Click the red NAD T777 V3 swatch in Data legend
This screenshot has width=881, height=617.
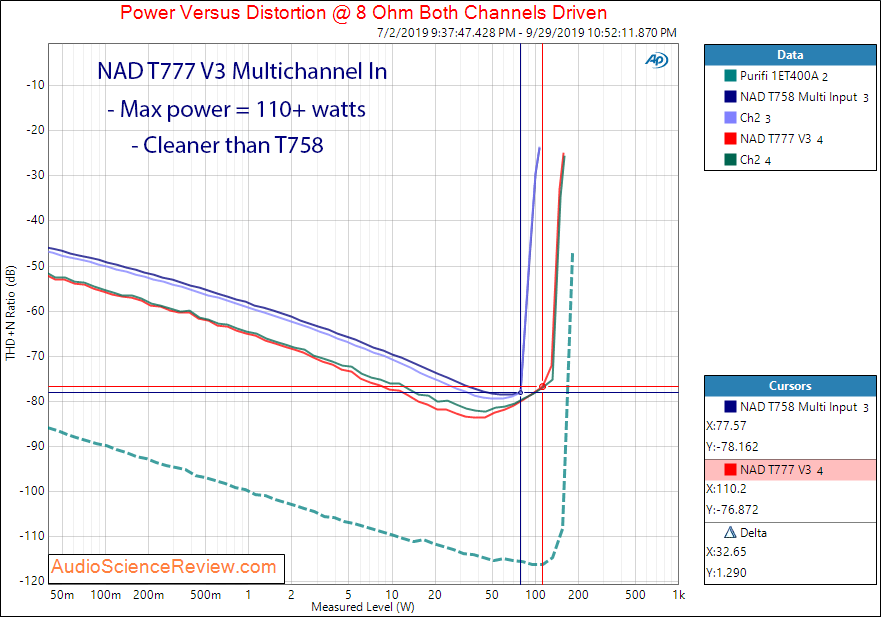[x=730, y=138]
